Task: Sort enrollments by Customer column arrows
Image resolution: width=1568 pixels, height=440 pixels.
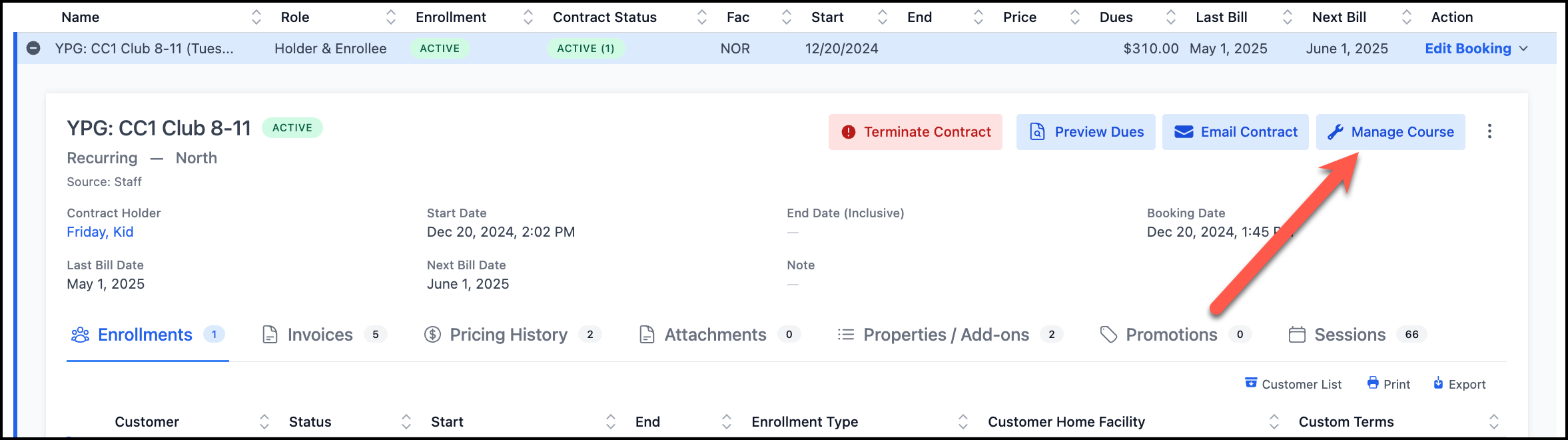Action: [x=264, y=422]
